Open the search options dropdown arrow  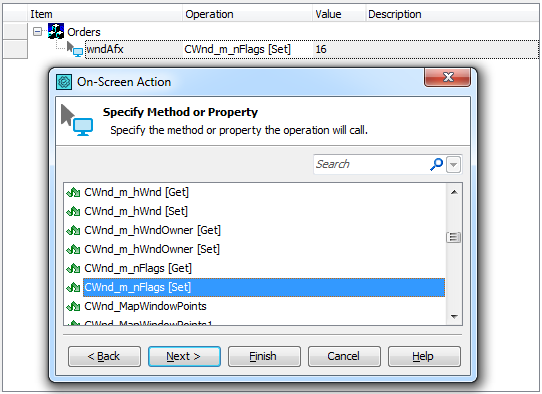tap(454, 165)
